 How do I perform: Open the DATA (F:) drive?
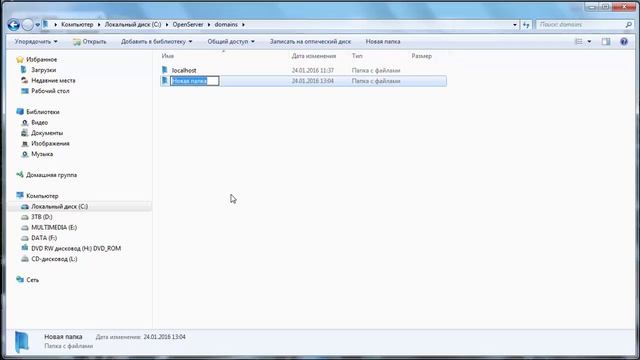[44, 238]
